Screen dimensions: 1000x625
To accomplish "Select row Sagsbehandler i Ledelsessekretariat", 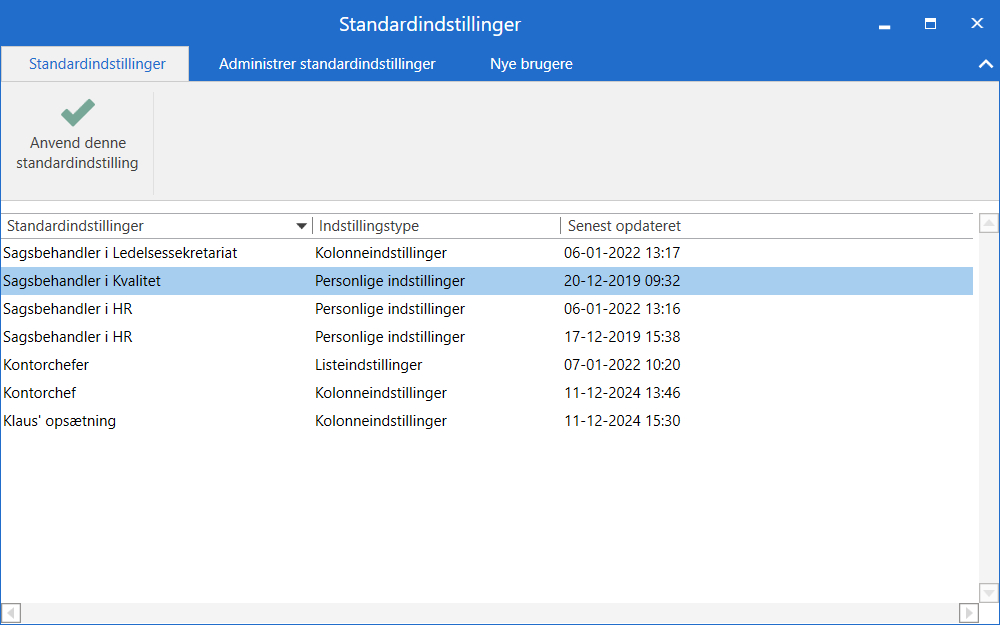I will 120,253.
